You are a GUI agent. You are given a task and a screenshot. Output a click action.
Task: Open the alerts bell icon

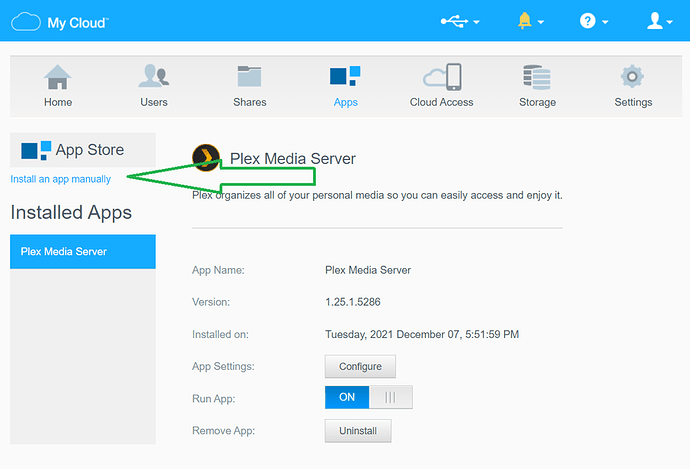524,21
